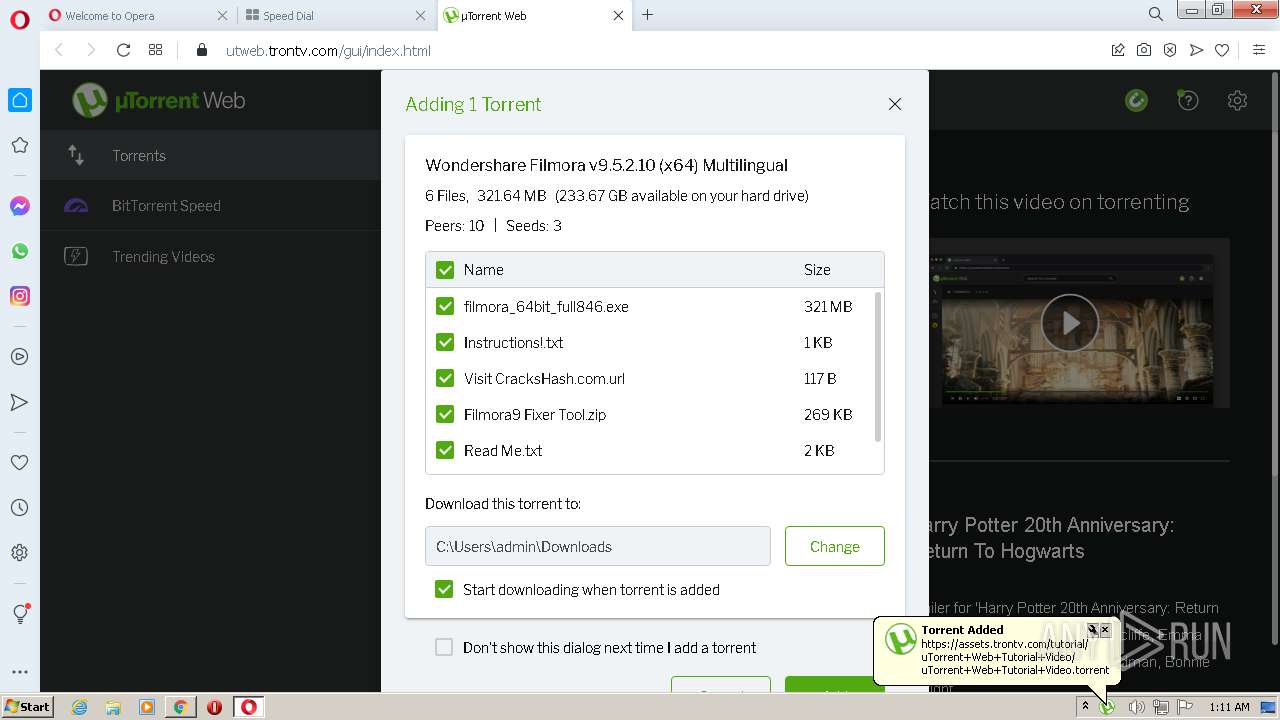Viewport: 1280px width, 720px height.
Task: Close the Adding 1 Torrent dialog
Action: (x=895, y=104)
